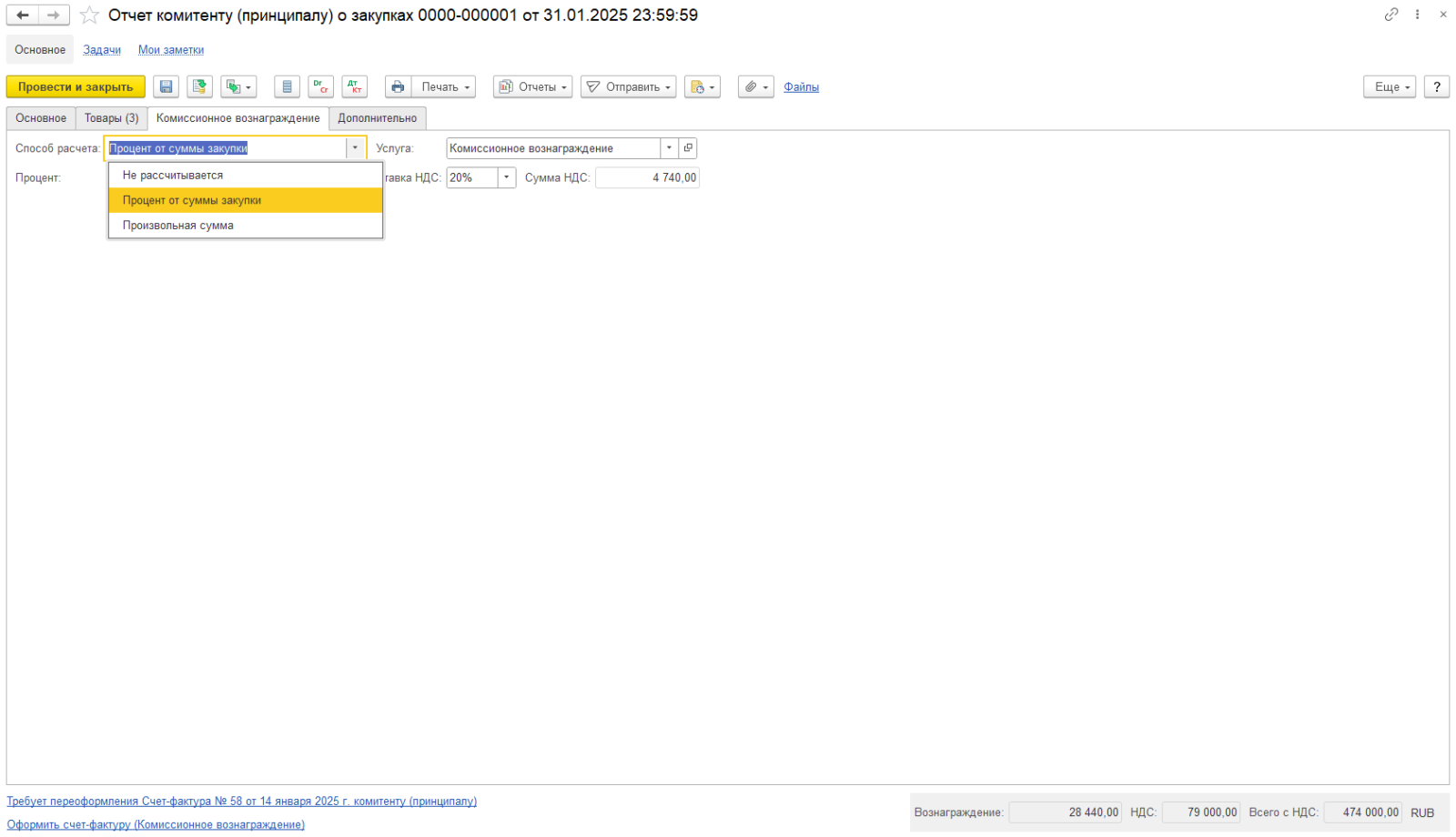1456x837 pixels.
Task: Click the Dr/Cr entries icon
Action: click(x=320, y=87)
